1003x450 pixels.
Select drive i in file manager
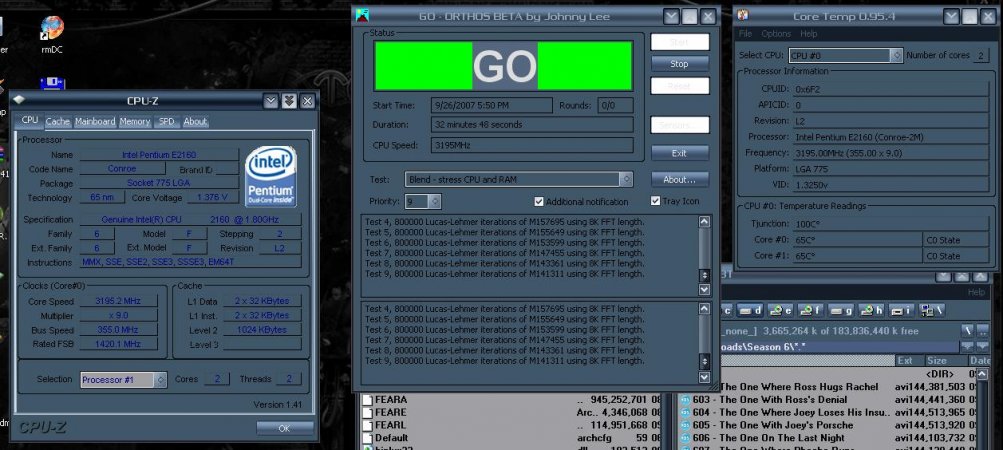coord(901,310)
